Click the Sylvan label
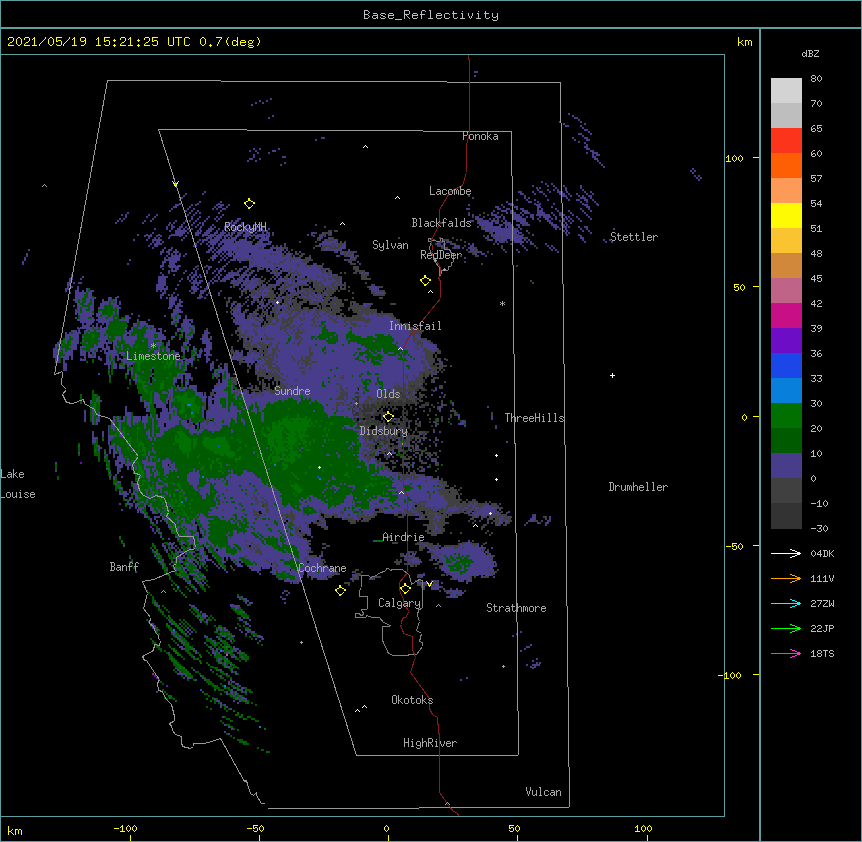 [x=390, y=245]
